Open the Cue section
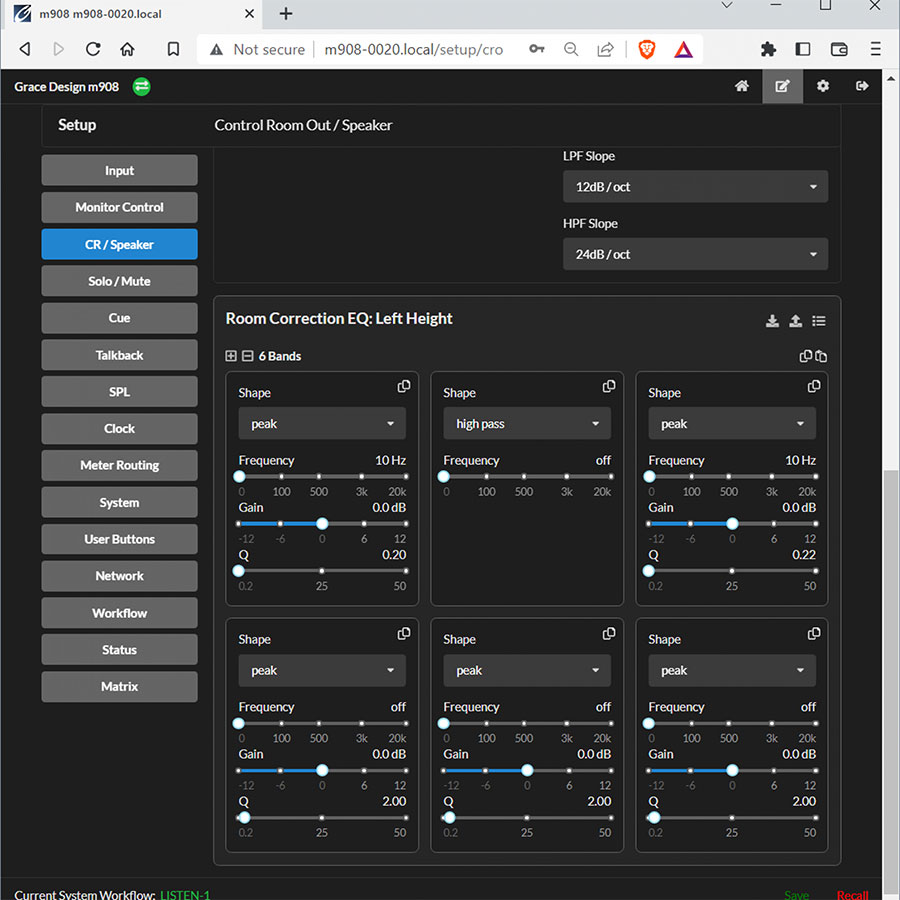Viewport: 900px width, 900px height. tap(119, 318)
